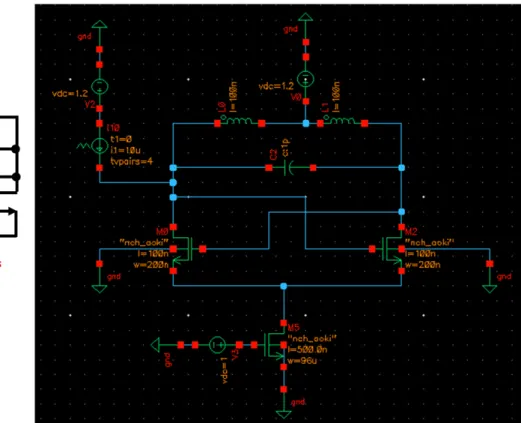Click the 'vdc=1.2' label beside V0
The height and width of the screenshot is (423, 521).
pos(276,86)
